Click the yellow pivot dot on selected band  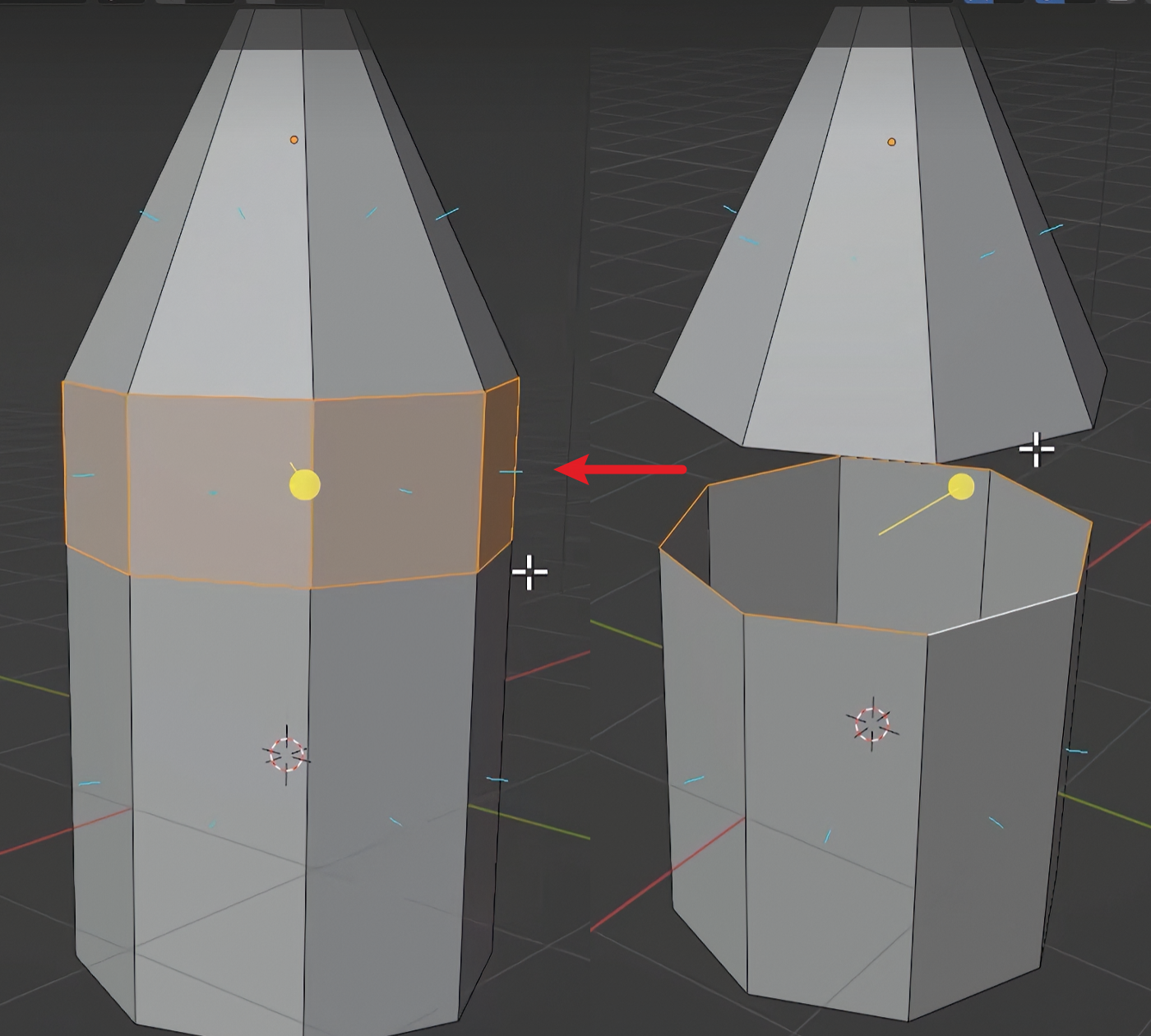(305, 485)
